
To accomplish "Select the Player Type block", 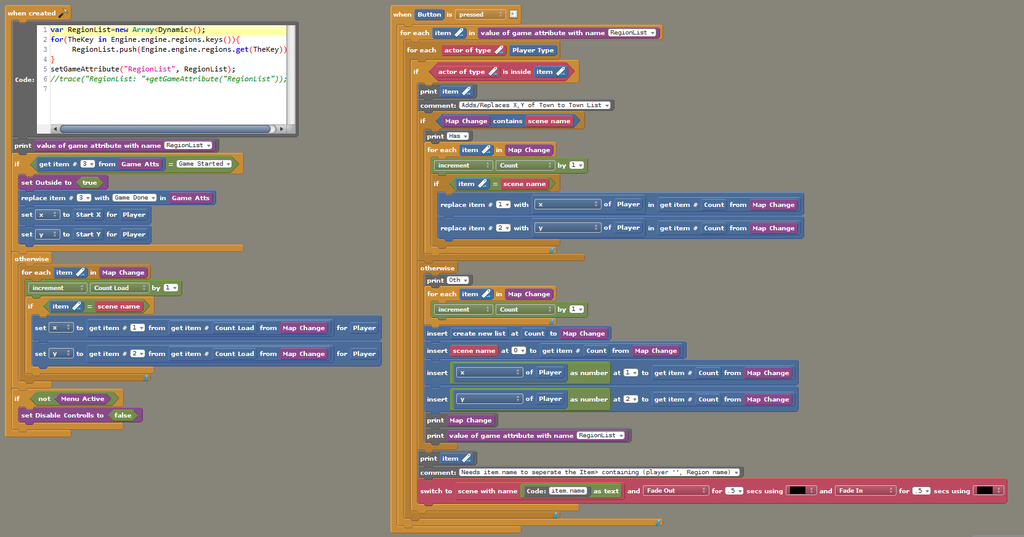I will [x=533, y=50].
